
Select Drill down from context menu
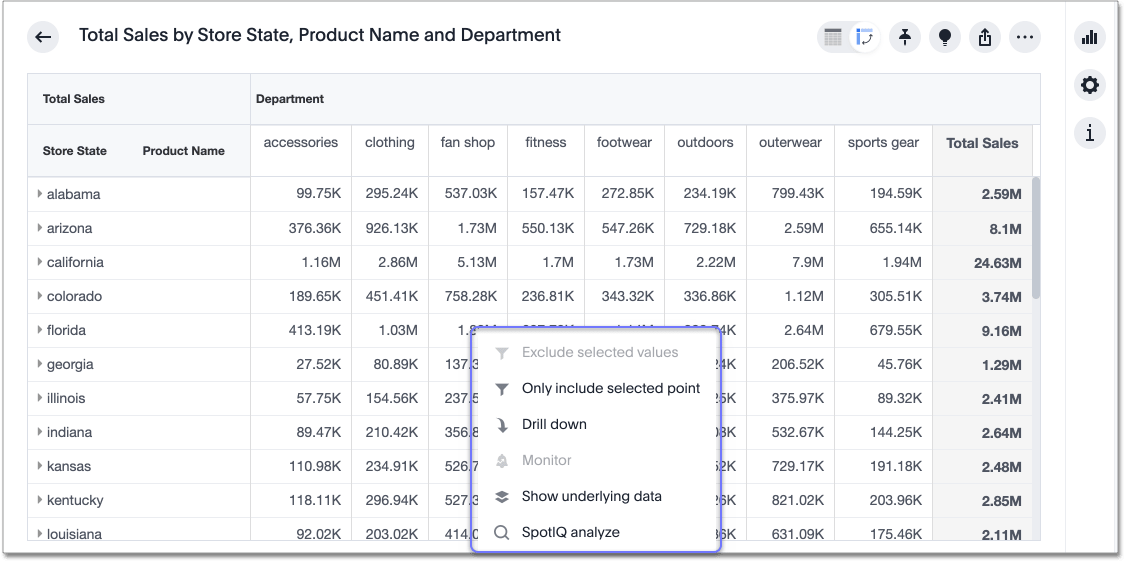coord(554,424)
